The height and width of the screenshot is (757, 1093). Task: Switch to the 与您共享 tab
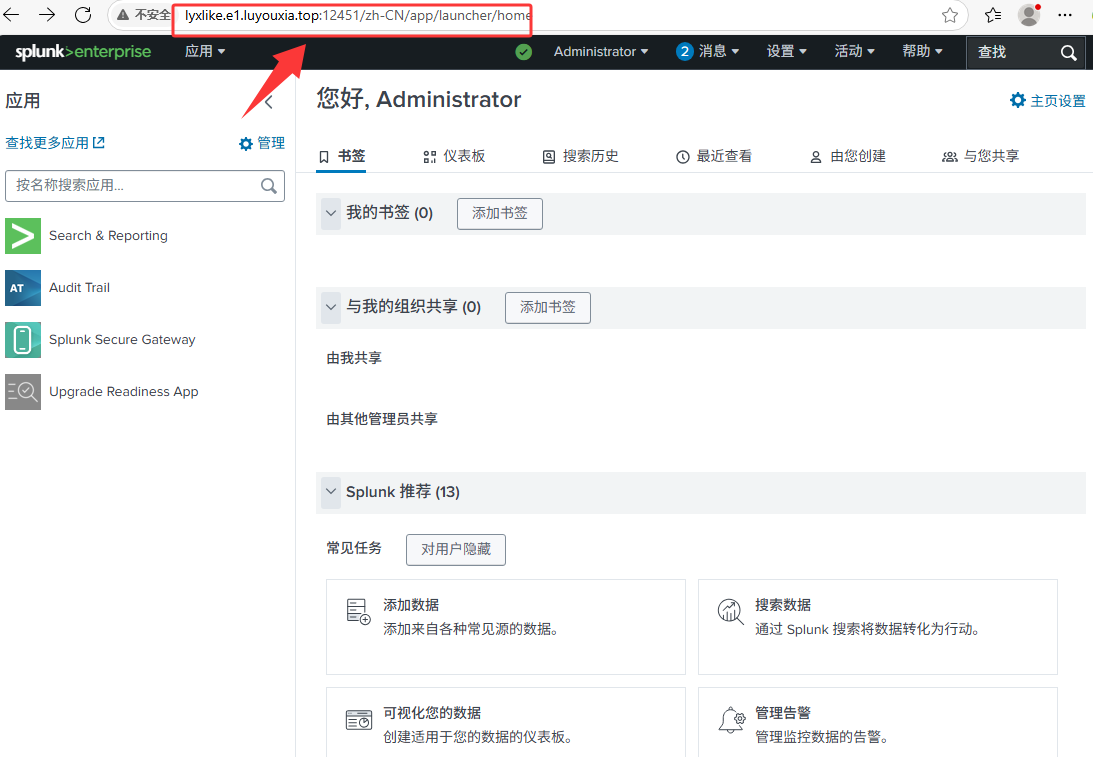pyautogui.click(x=981, y=156)
